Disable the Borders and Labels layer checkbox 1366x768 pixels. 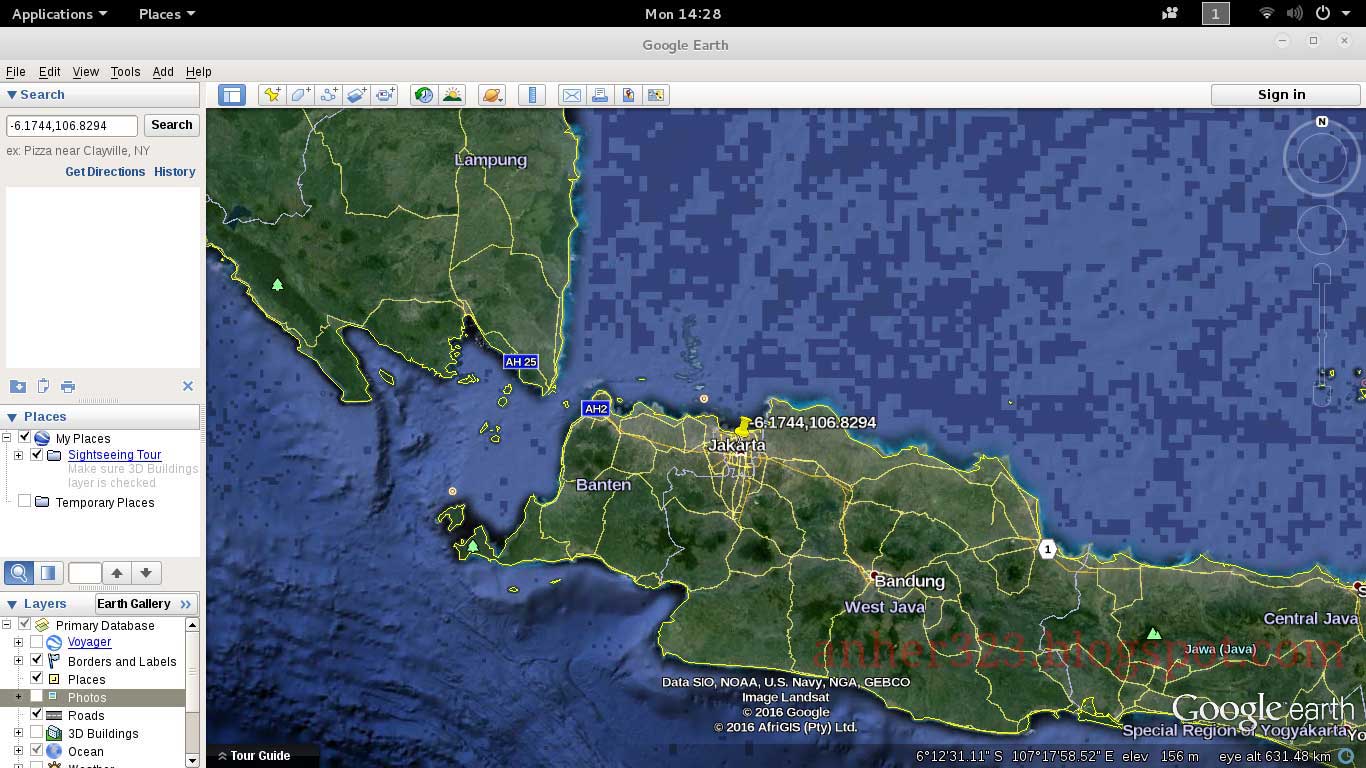pyautogui.click(x=37, y=661)
